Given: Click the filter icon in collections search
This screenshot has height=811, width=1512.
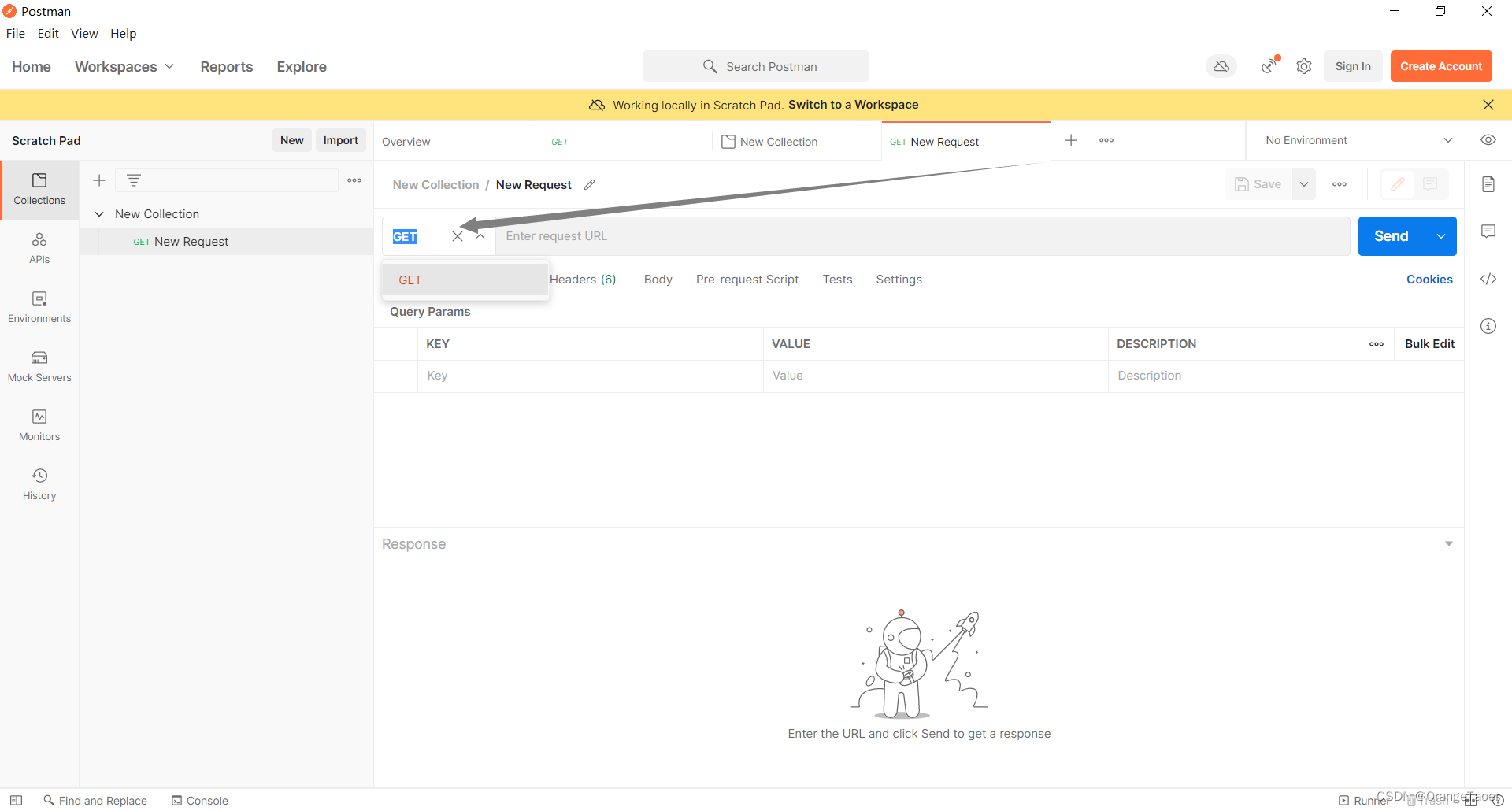Looking at the screenshot, I should (x=134, y=180).
